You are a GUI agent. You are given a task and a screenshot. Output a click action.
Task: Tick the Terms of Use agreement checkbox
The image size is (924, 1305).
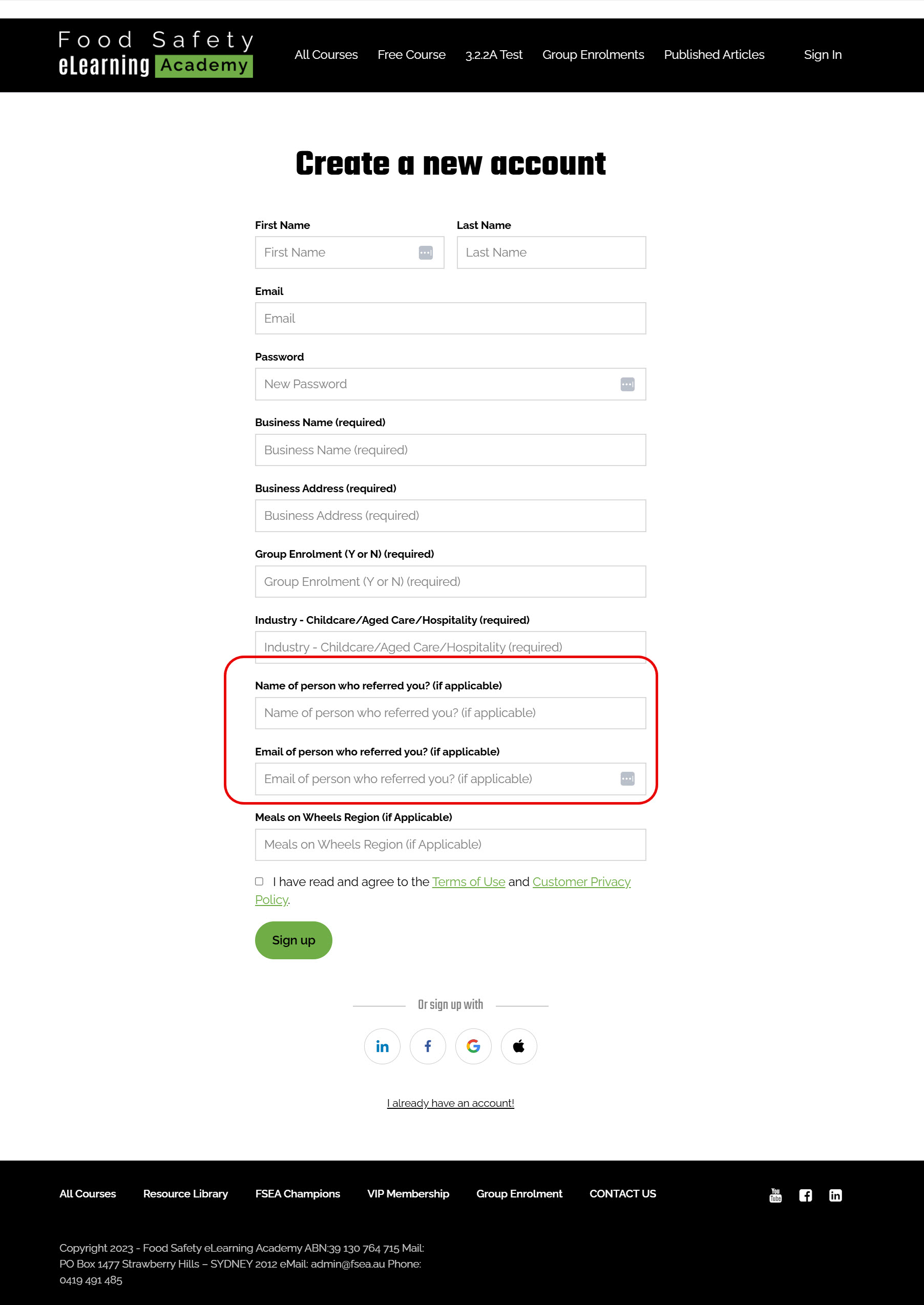(x=259, y=881)
